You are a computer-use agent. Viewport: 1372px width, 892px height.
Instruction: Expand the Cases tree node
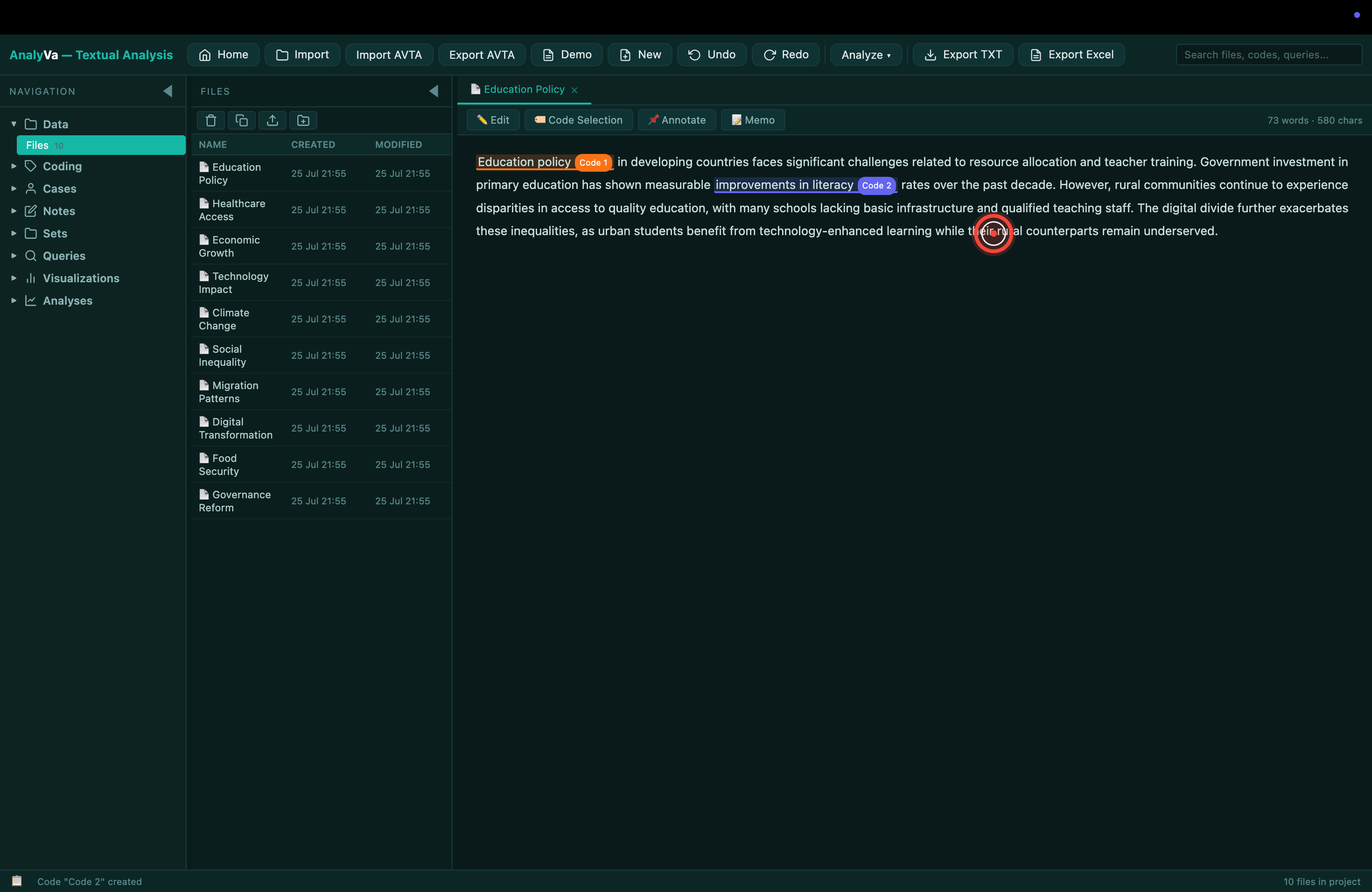pyautogui.click(x=14, y=188)
